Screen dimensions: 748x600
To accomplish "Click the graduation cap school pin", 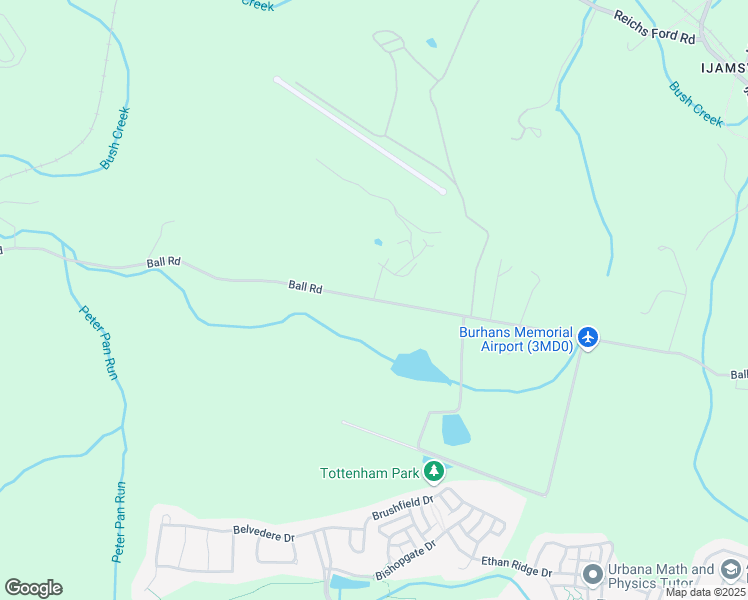I will pyautogui.click(x=731, y=570).
